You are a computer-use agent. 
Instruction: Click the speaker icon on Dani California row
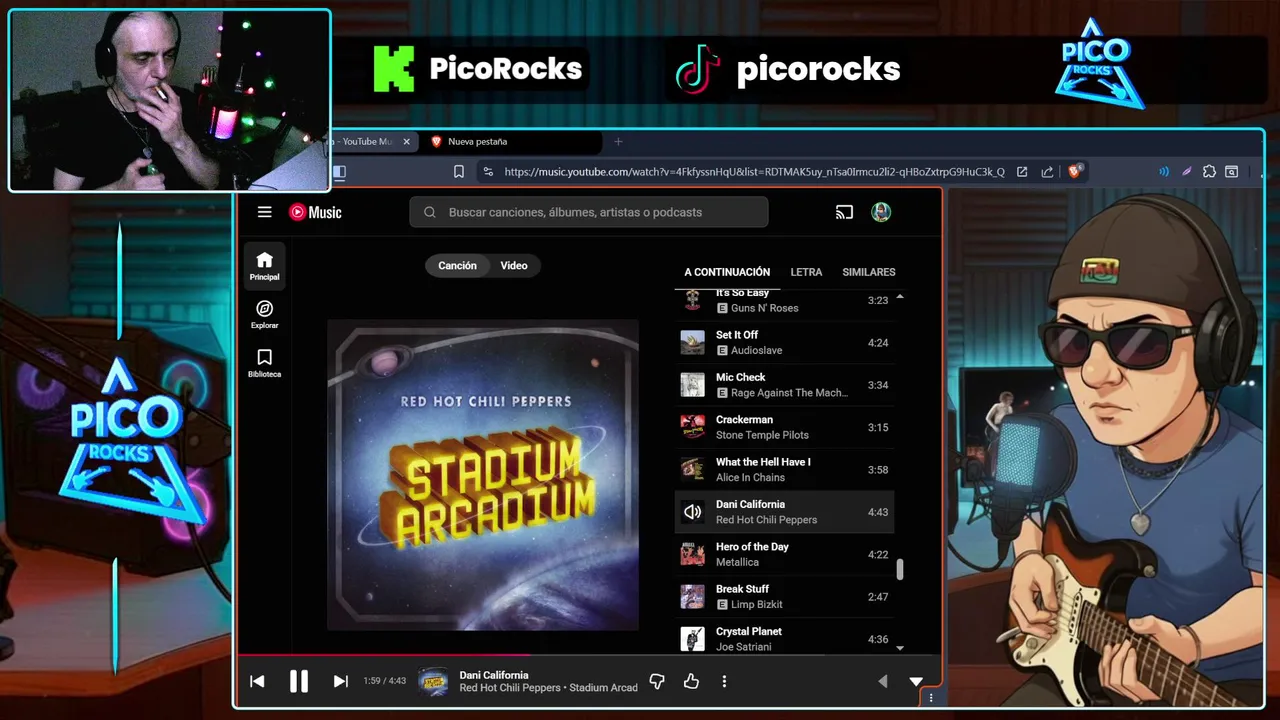pos(692,512)
